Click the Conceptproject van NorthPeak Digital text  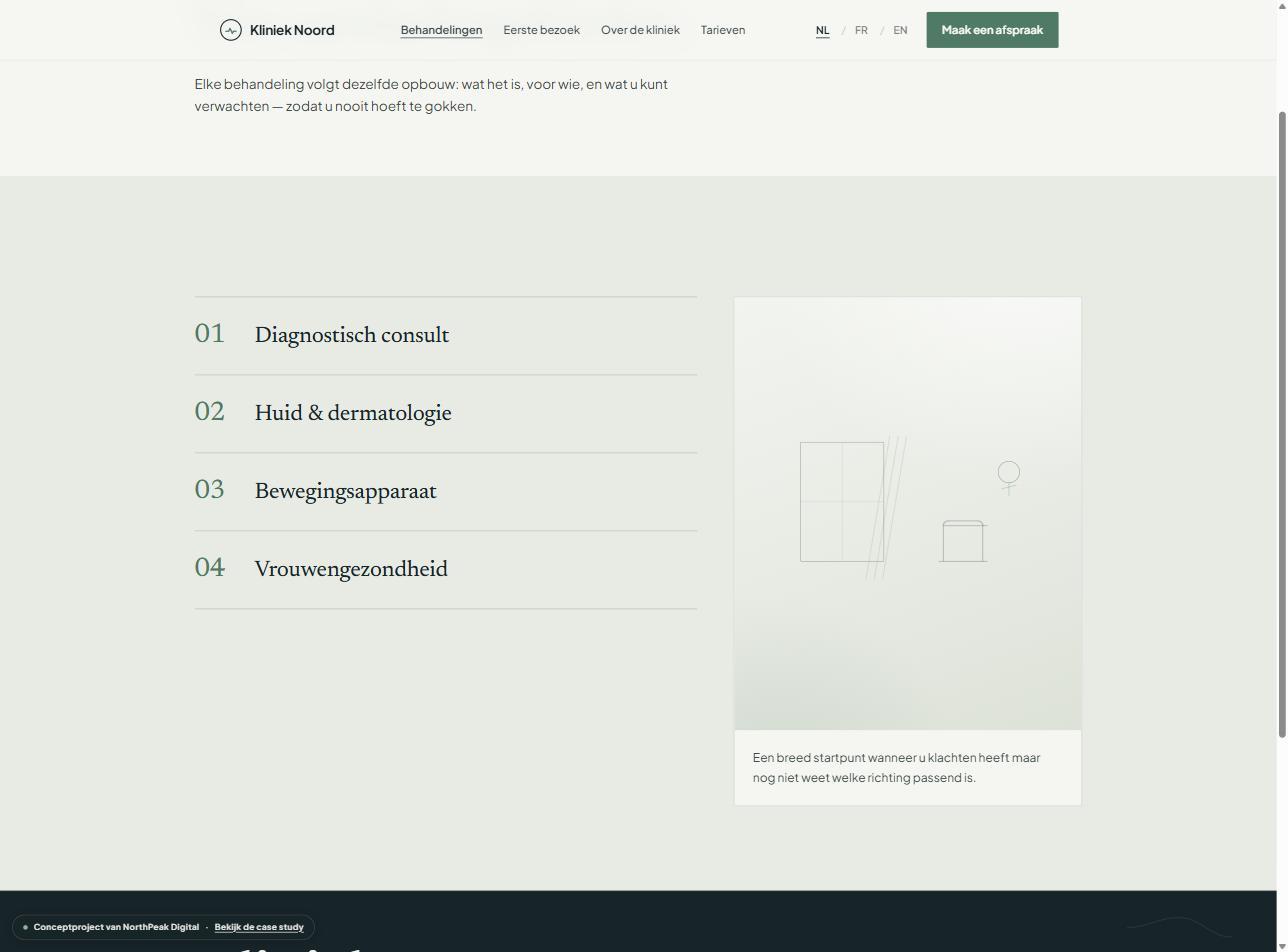point(116,927)
